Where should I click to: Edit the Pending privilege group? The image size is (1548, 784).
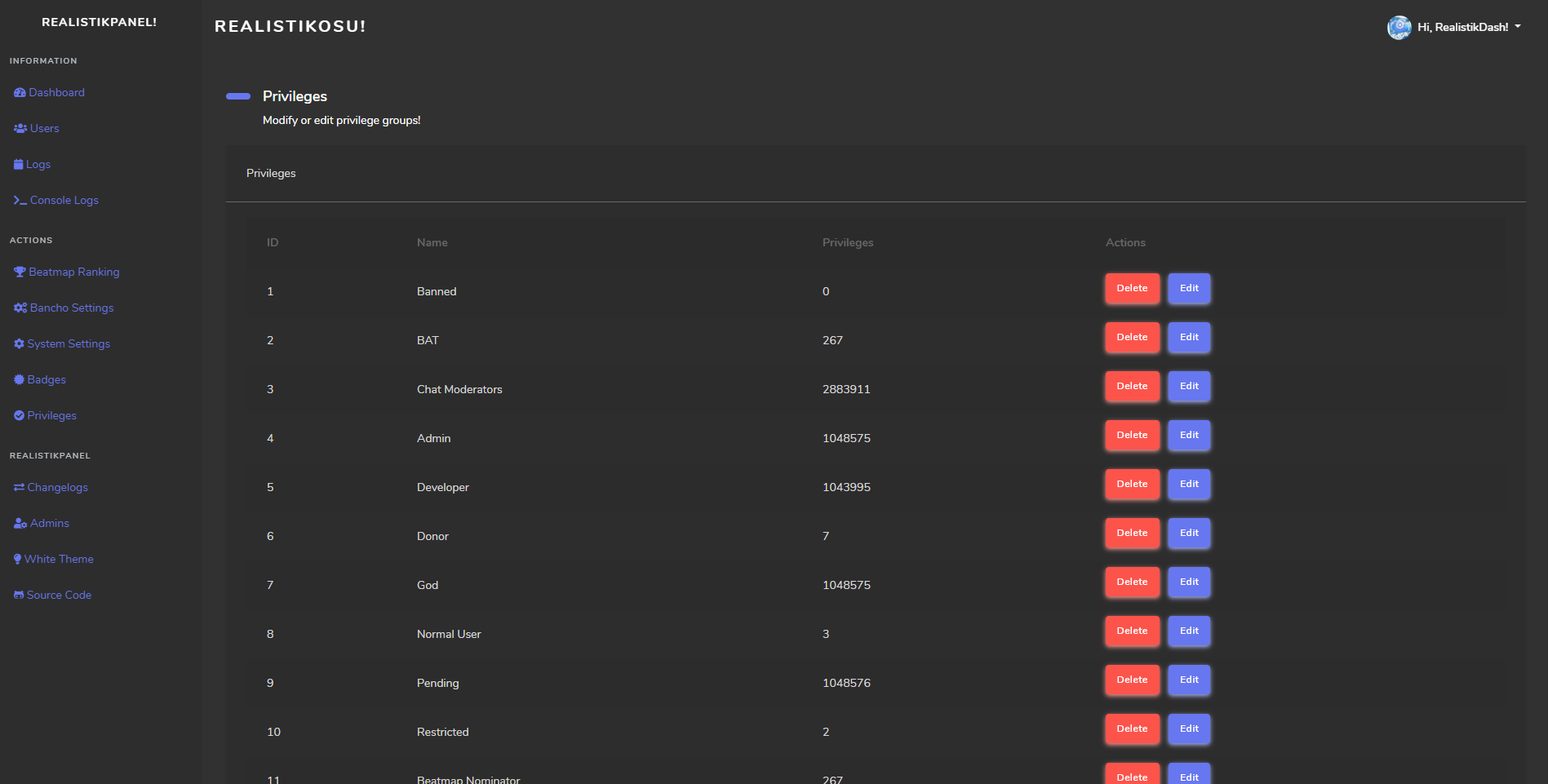point(1189,680)
